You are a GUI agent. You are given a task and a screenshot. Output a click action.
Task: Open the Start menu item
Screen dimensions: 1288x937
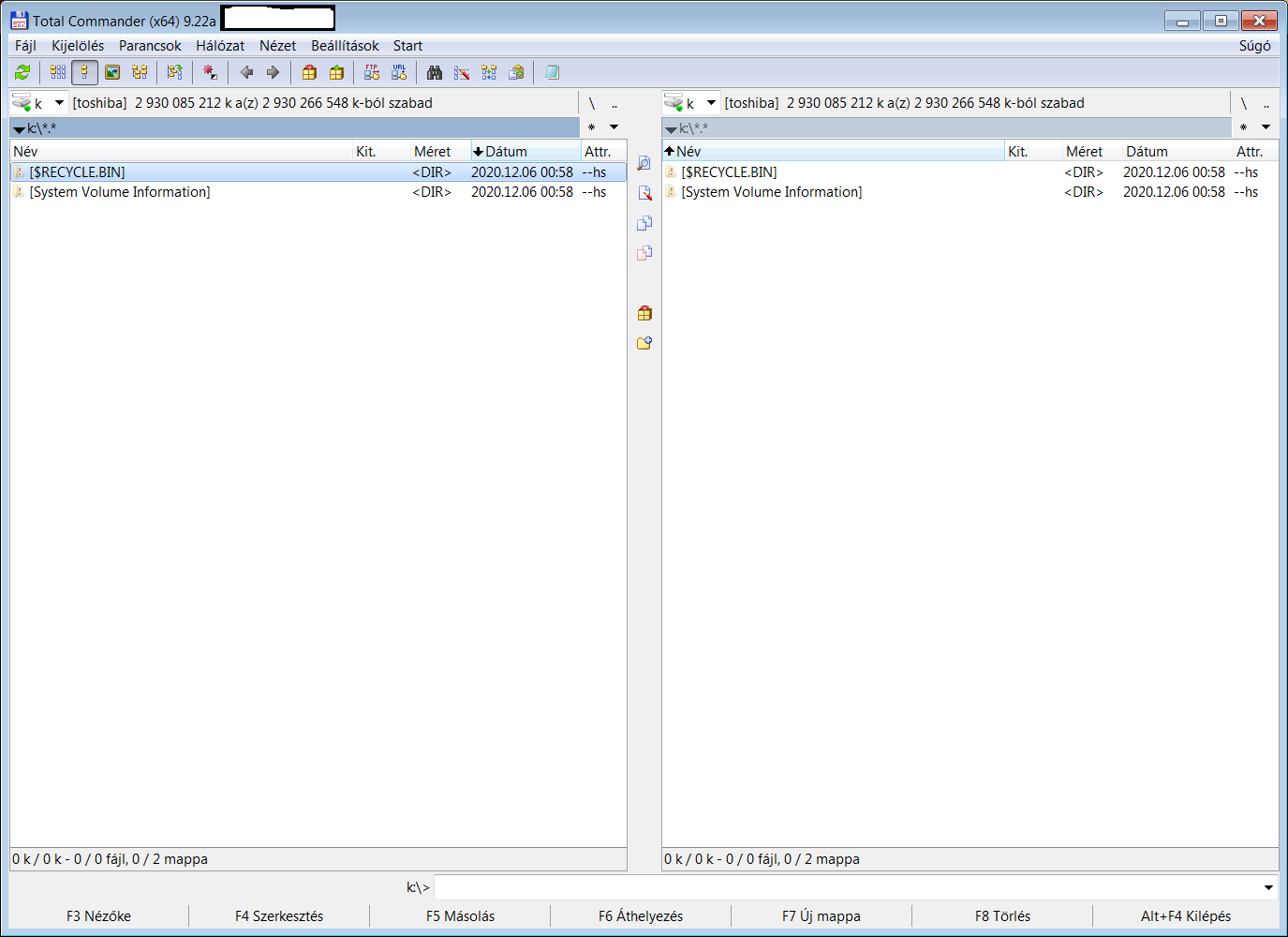(407, 46)
